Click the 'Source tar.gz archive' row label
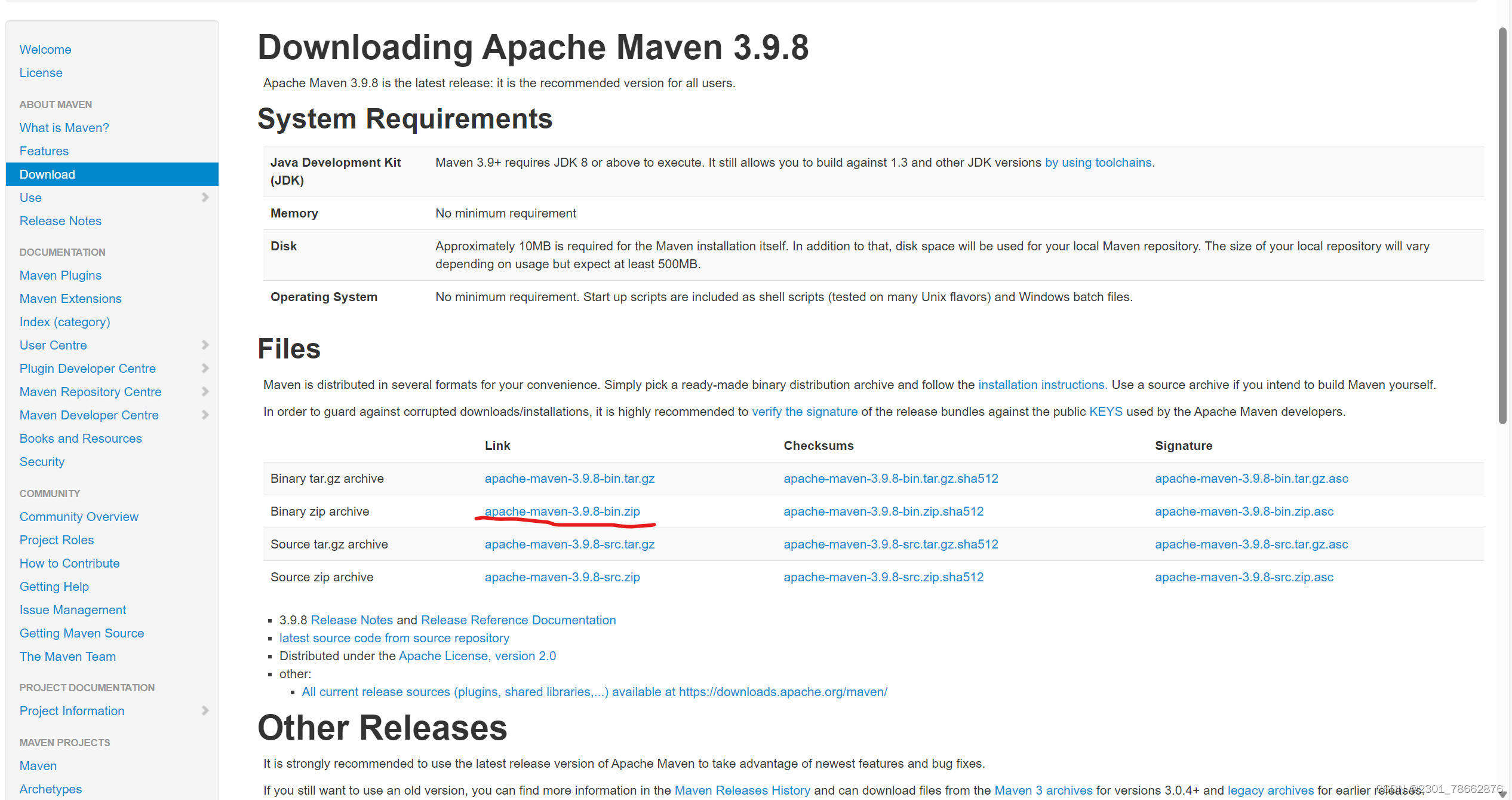The width and height of the screenshot is (1512, 800). pos(329,544)
